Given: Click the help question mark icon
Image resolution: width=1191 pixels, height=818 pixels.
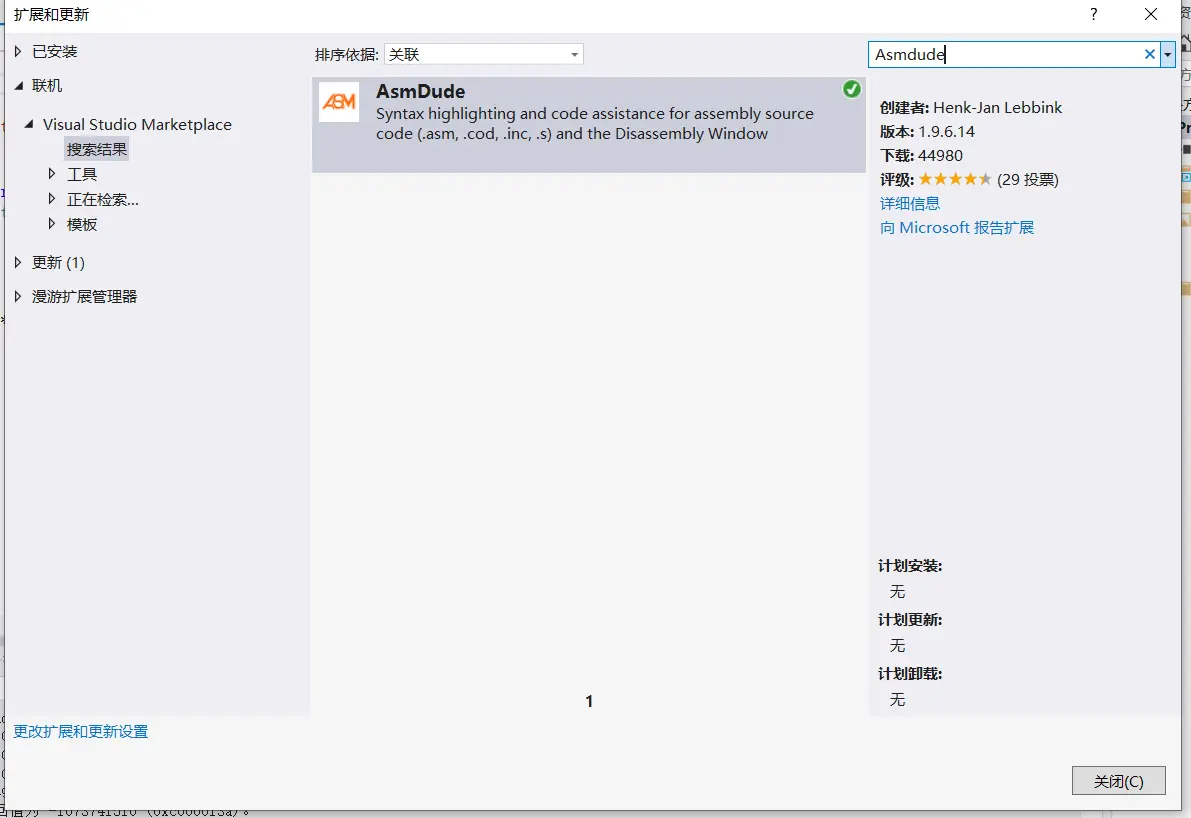Looking at the screenshot, I should coord(1093,14).
